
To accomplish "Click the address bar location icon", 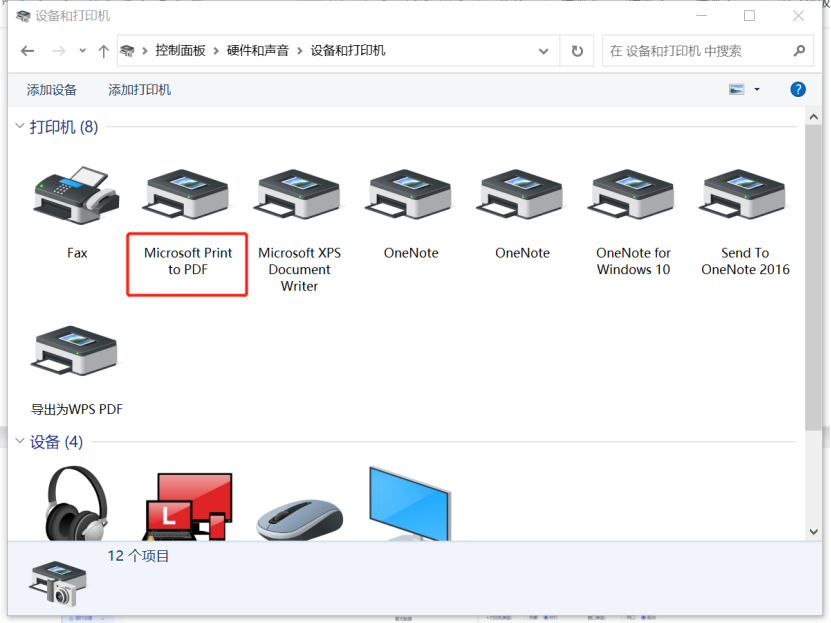I will pyautogui.click(x=127, y=51).
